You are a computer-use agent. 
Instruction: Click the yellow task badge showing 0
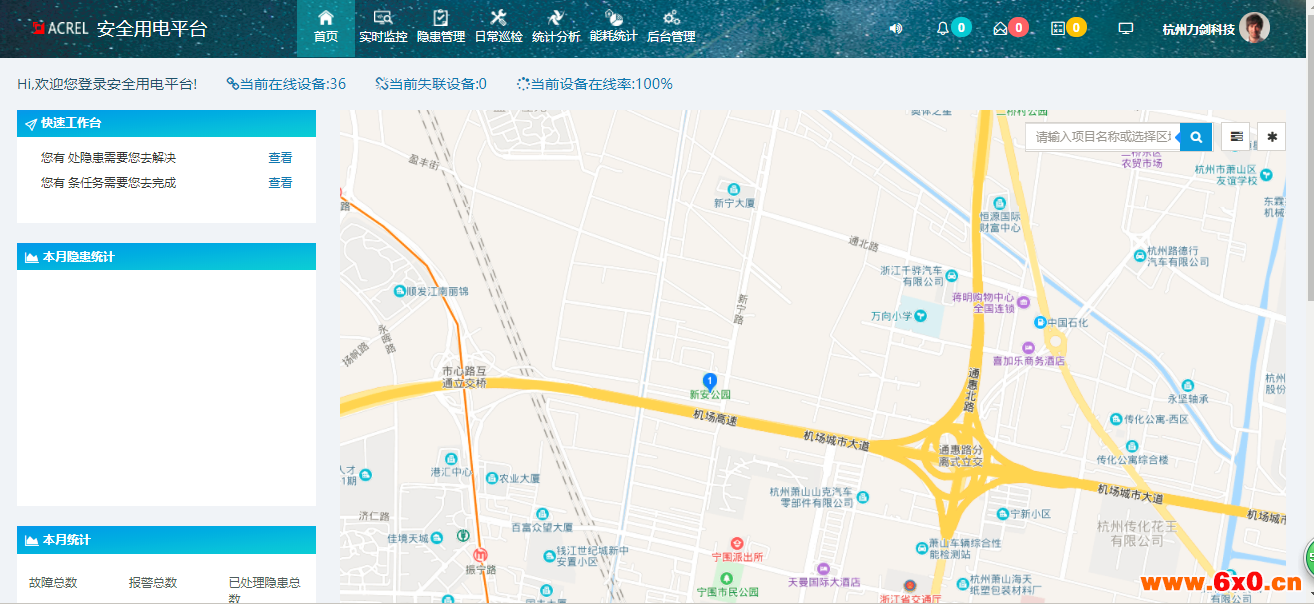click(x=1076, y=28)
